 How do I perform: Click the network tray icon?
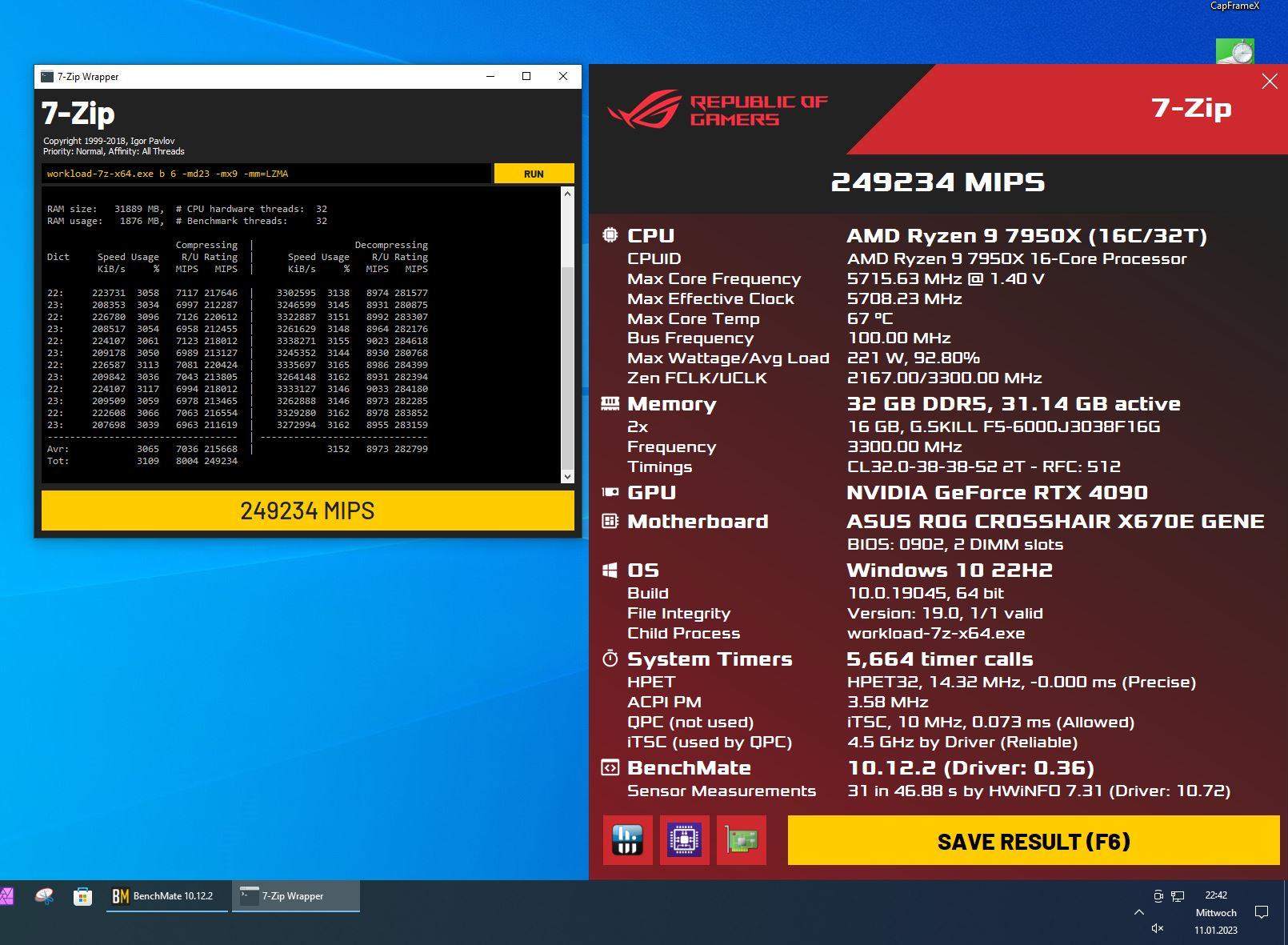[x=1178, y=896]
